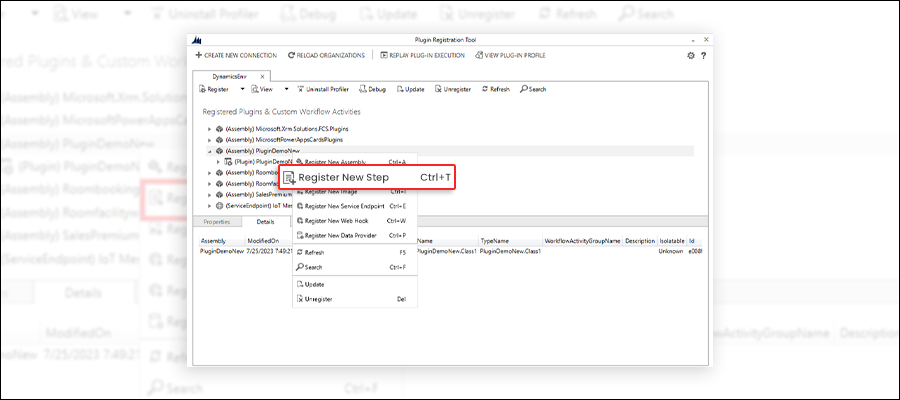This screenshot has width=900, height=400.
Task: Click the help question mark icon
Action: (x=703, y=56)
